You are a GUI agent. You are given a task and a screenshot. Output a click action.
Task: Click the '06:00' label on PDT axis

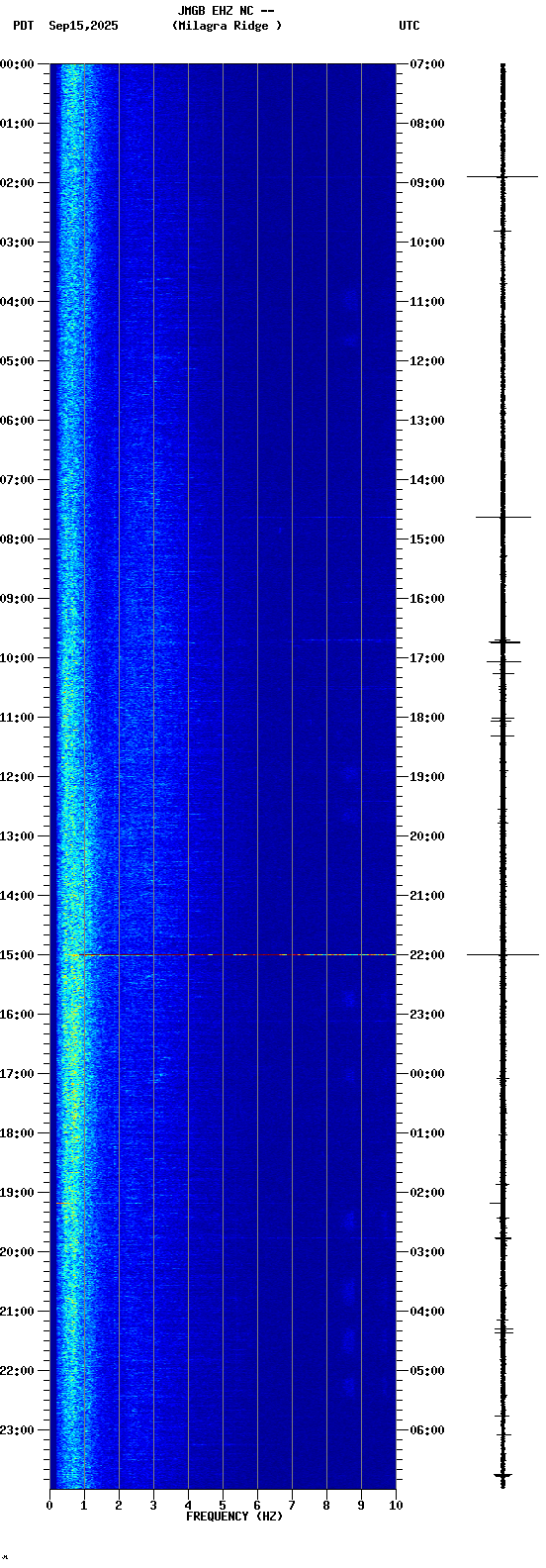click(x=17, y=421)
